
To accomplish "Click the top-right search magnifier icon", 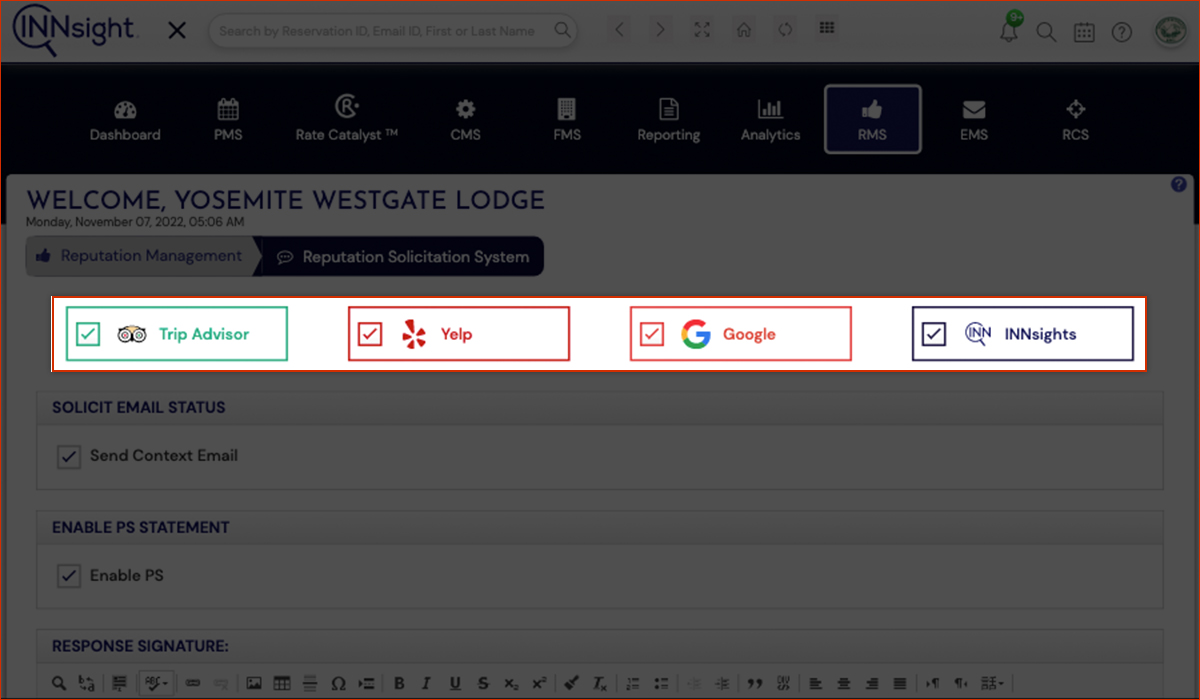I will coord(1046,32).
